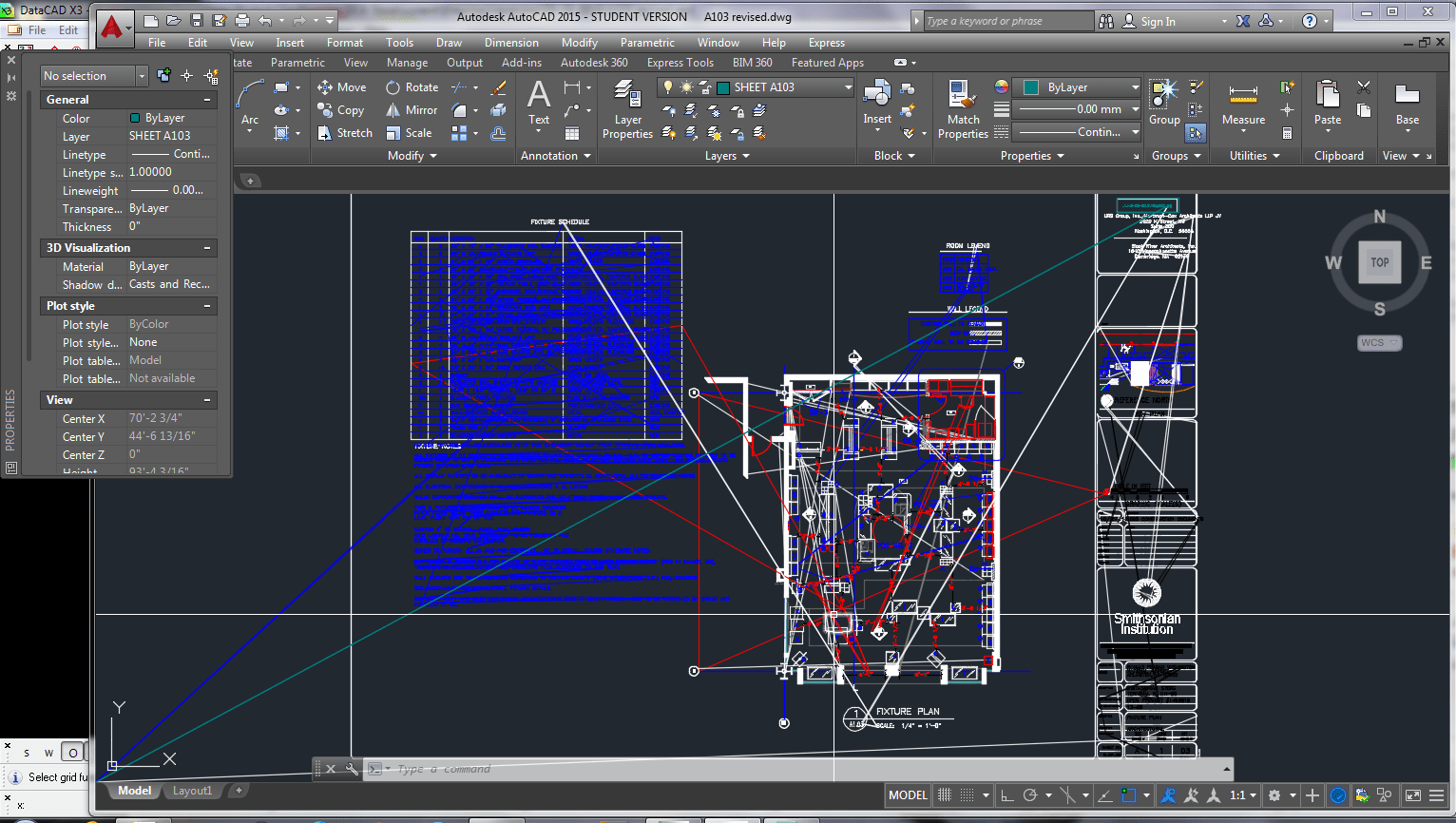The image size is (1456, 823).
Task: Select the Scale tool
Action: coord(409,133)
